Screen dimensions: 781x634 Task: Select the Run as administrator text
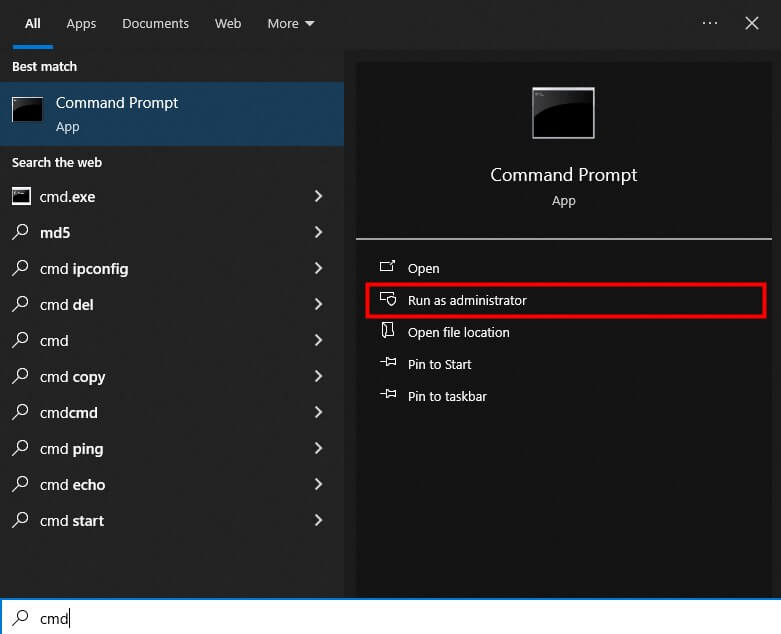point(467,300)
